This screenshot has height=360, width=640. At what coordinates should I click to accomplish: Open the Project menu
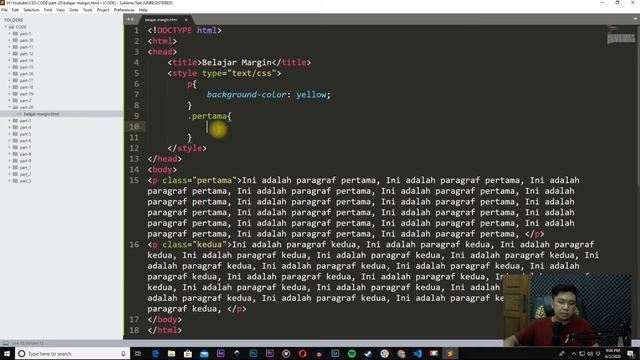(x=103, y=10)
